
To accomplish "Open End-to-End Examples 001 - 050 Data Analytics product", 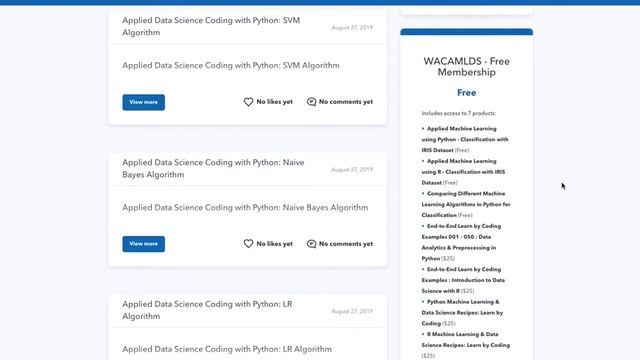I will (461, 242).
